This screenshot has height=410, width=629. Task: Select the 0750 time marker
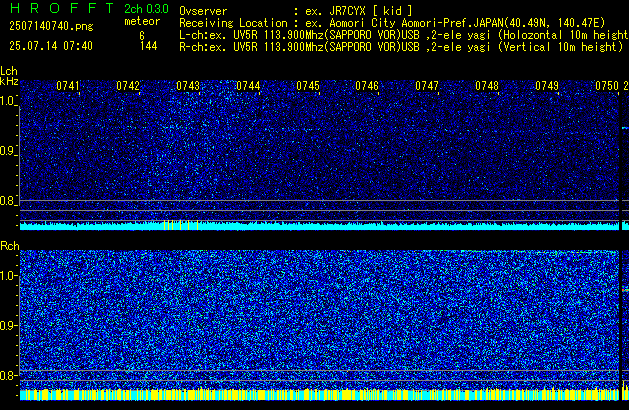pos(607,86)
